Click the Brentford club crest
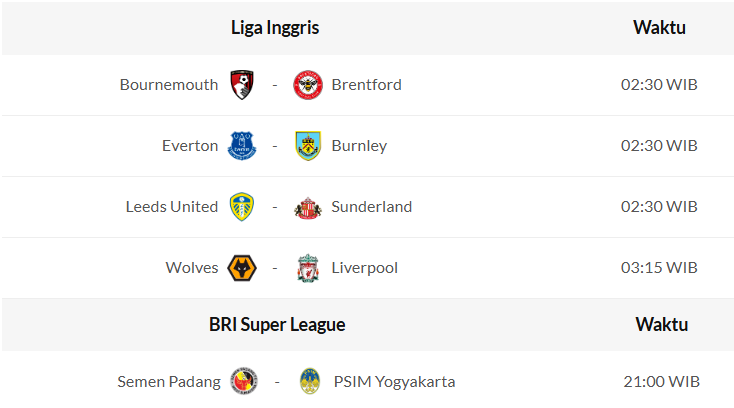Screen dimensions: 734x408 308,85
